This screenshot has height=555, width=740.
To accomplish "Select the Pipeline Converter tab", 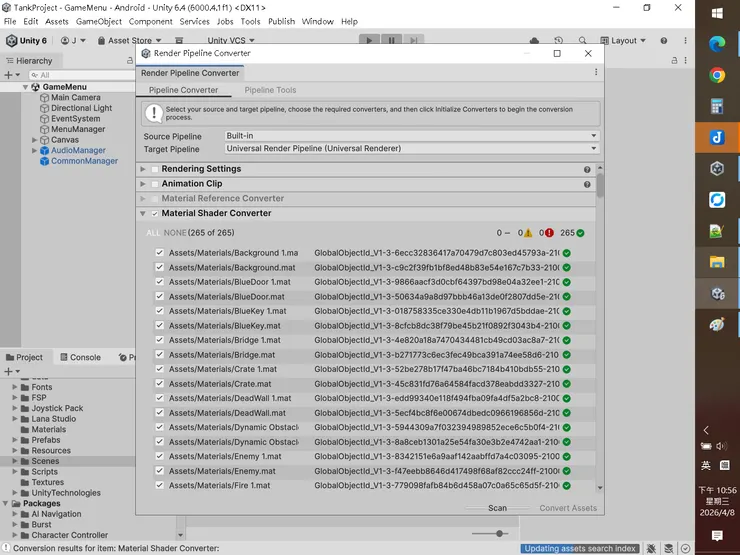I will tap(184, 90).
